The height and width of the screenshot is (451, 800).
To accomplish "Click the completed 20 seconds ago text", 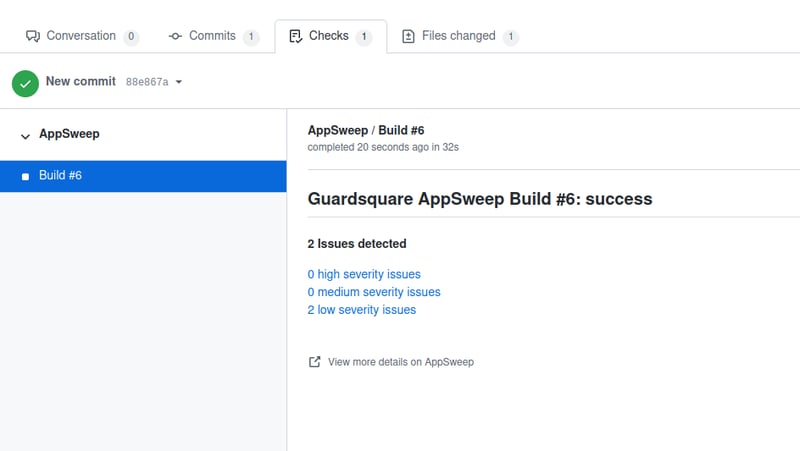I will (383, 147).
